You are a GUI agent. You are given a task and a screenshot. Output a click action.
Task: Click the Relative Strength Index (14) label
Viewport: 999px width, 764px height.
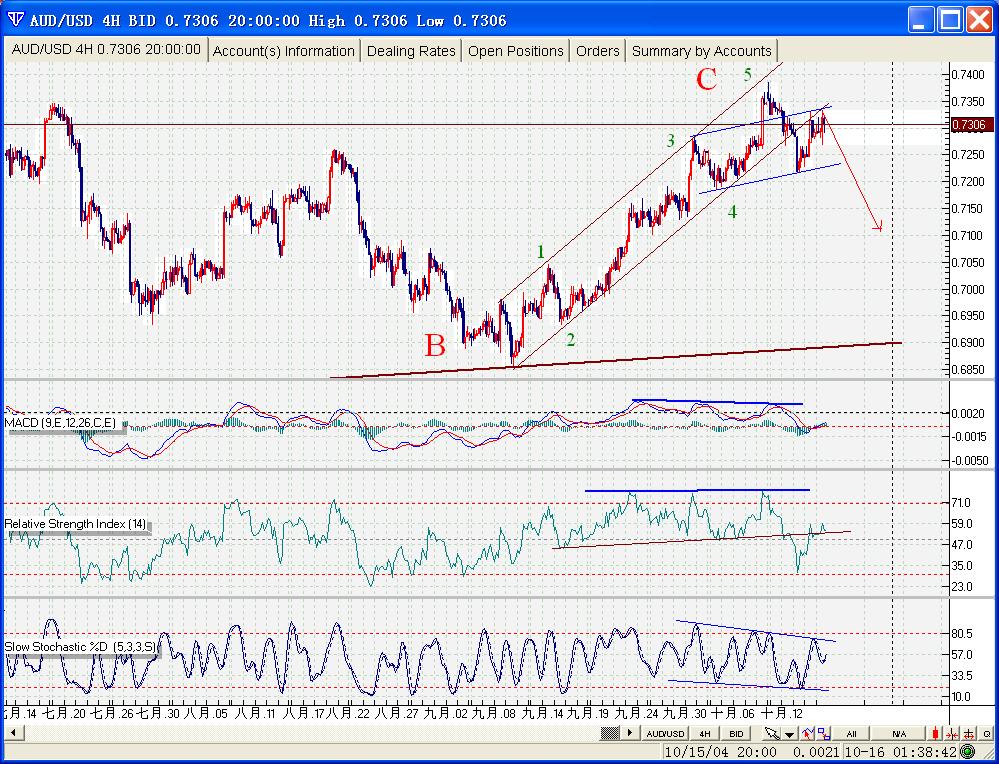click(x=75, y=524)
